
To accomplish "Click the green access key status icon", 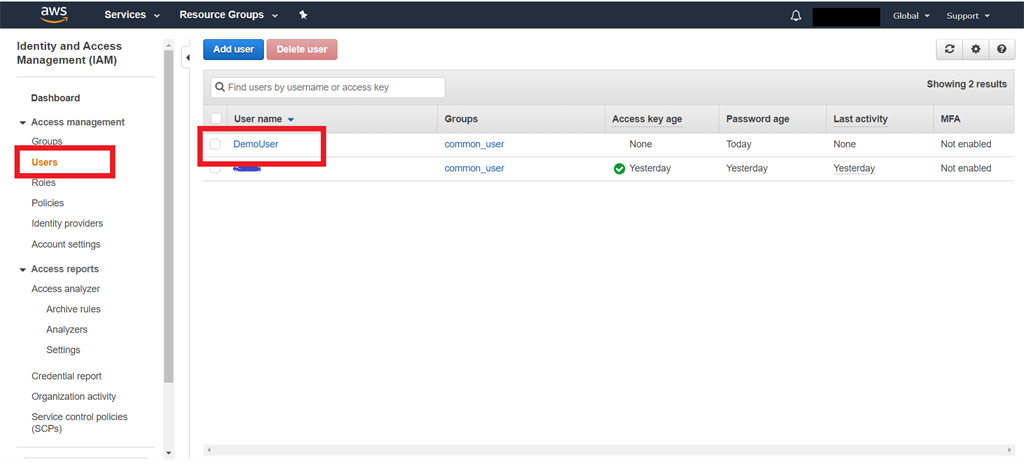I will [x=619, y=168].
